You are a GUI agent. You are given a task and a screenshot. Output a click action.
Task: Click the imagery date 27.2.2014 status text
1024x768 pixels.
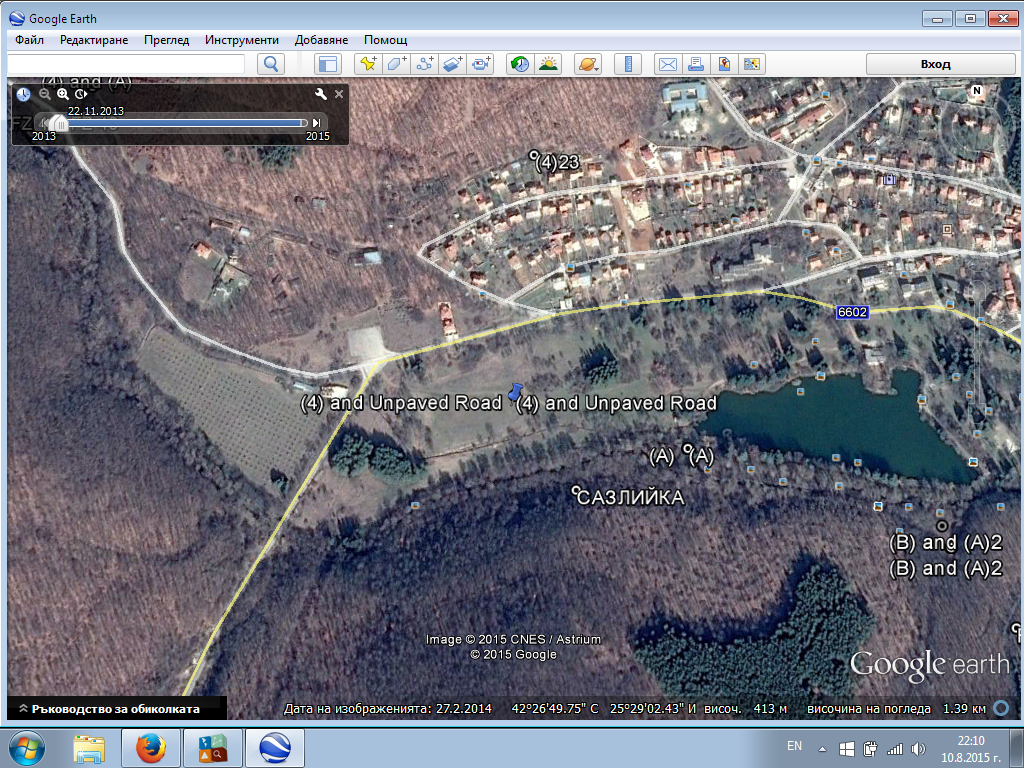464,709
